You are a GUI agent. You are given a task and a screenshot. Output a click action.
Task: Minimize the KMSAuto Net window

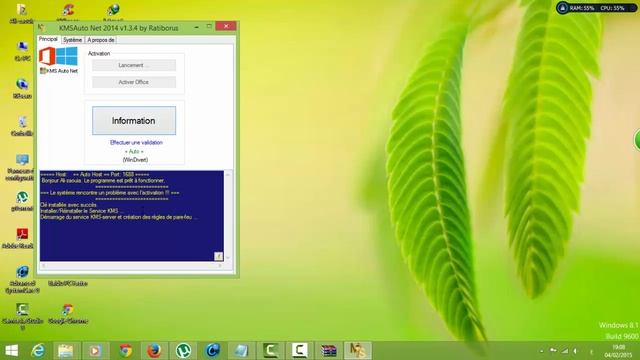pyautogui.click(x=197, y=27)
